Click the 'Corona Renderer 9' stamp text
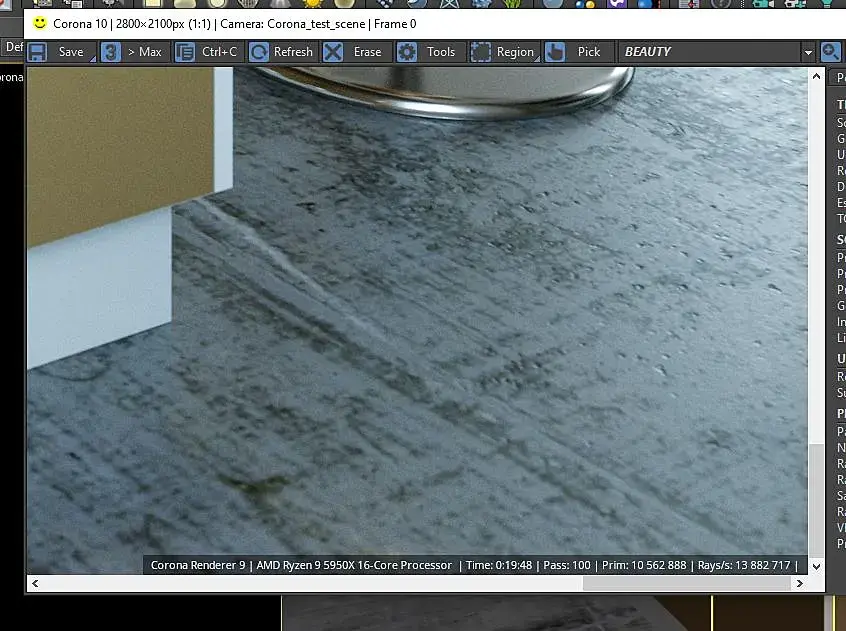The width and height of the screenshot is (846, 631). coord(197,565)
